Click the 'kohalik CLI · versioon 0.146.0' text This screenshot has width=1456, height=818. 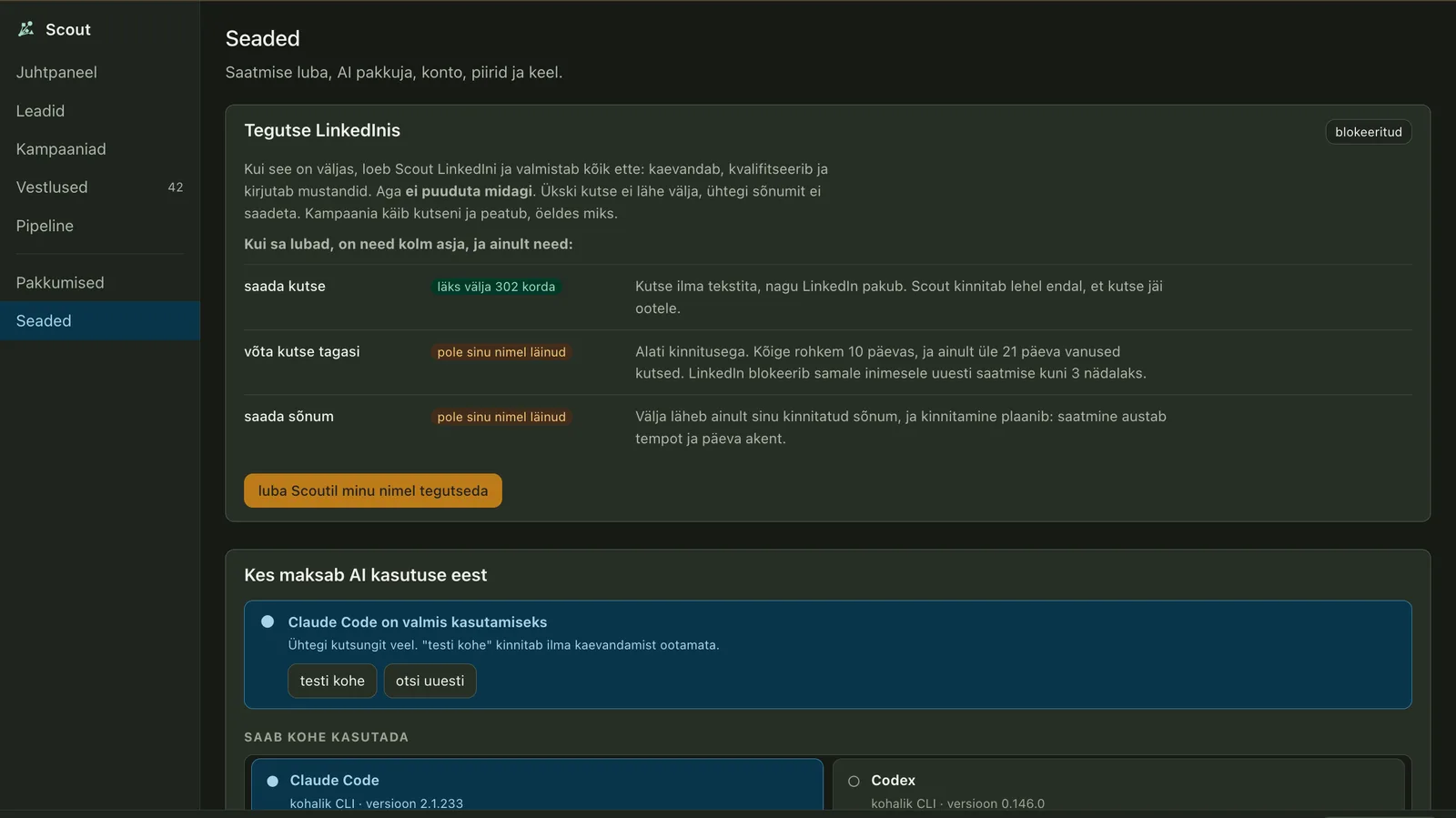click(x=958, y=803)
